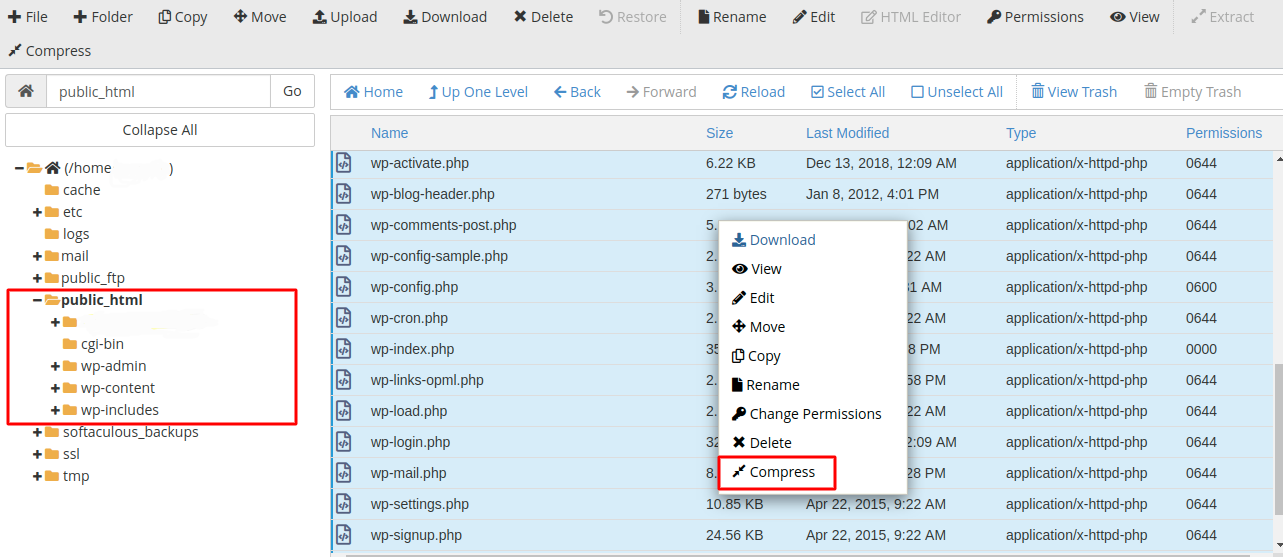
Task: Reload the file listing
Action: coord(753,92)
